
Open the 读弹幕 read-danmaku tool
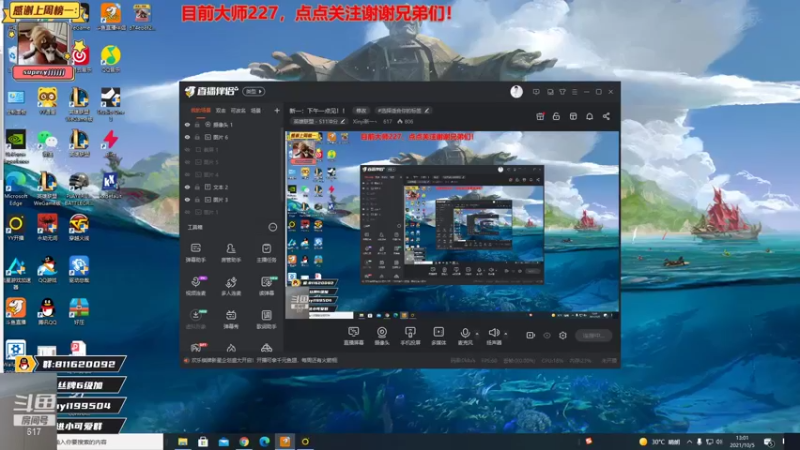pos(266,286)
